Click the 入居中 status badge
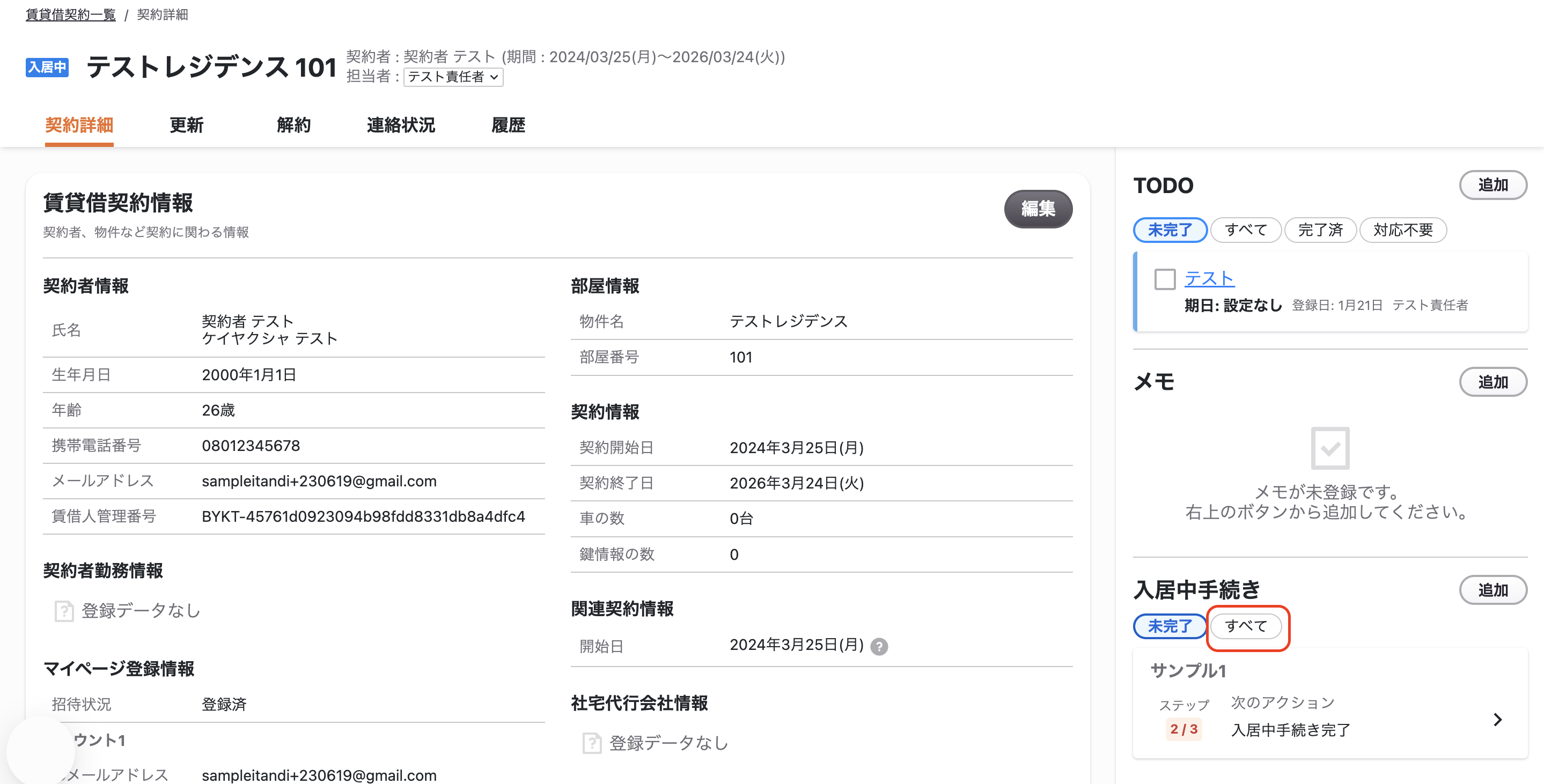Viewport: 1544px width, 784px height. pos(47,67)
